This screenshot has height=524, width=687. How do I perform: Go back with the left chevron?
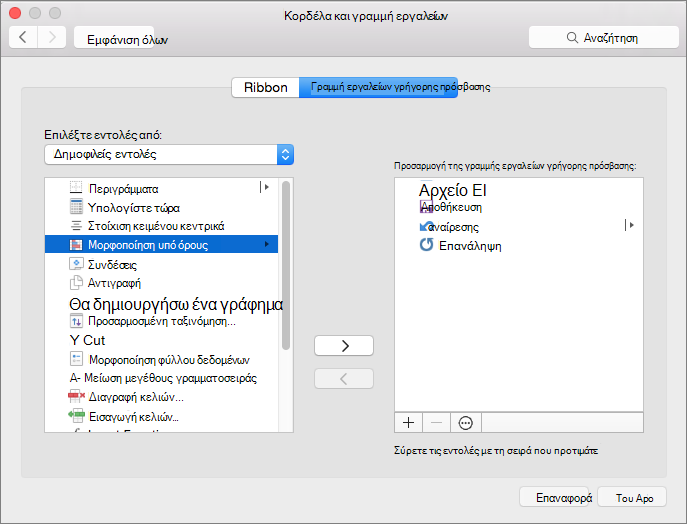click(23, 37)
